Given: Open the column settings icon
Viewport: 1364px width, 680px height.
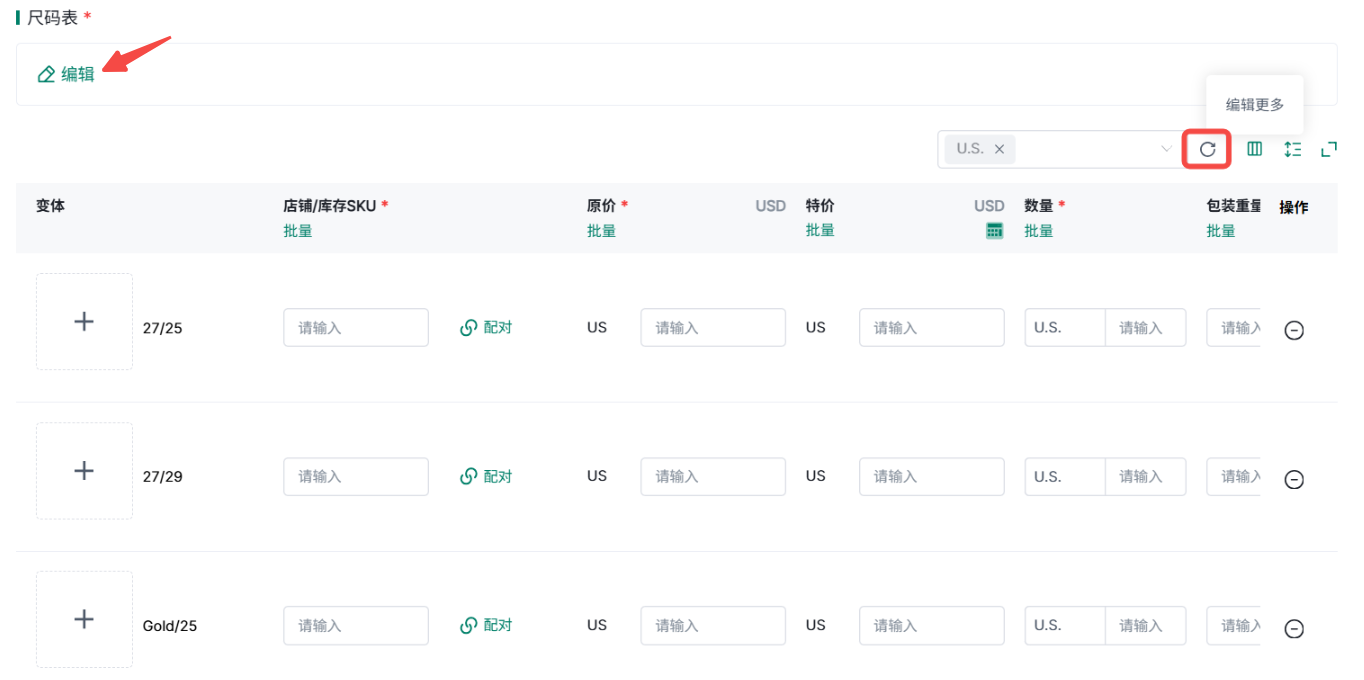Looking at the screenshot, I should click(x=1254, y=149).
